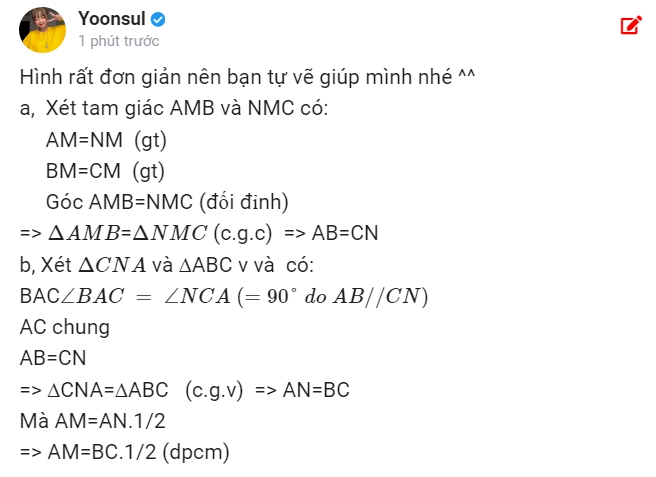
Task: Click the line 'b, Xét ΔCNA và ΔABC'
Action: 167,265
